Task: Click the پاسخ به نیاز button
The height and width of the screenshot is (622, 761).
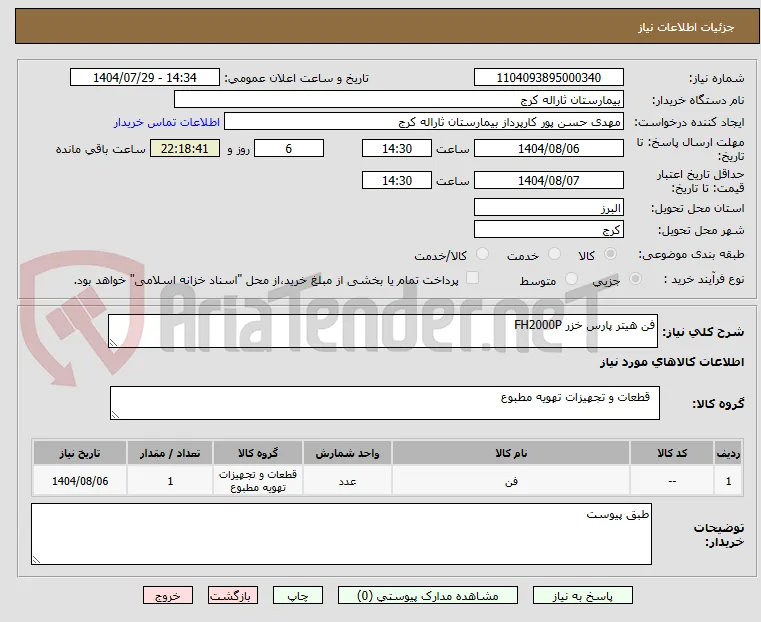Action: tap(582, 595)
